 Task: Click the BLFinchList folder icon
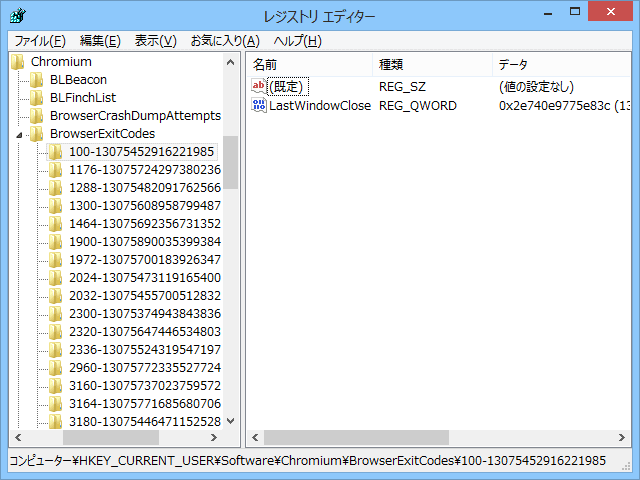(37, 98)
